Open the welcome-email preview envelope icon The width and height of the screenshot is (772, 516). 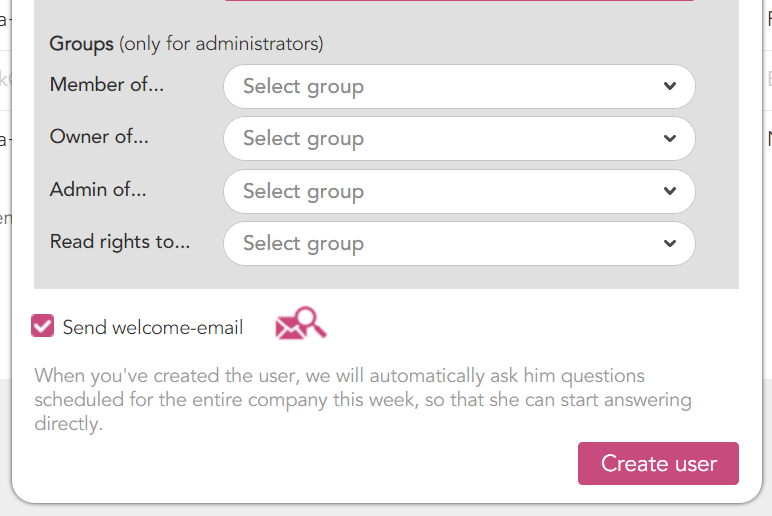coord(301,323)
